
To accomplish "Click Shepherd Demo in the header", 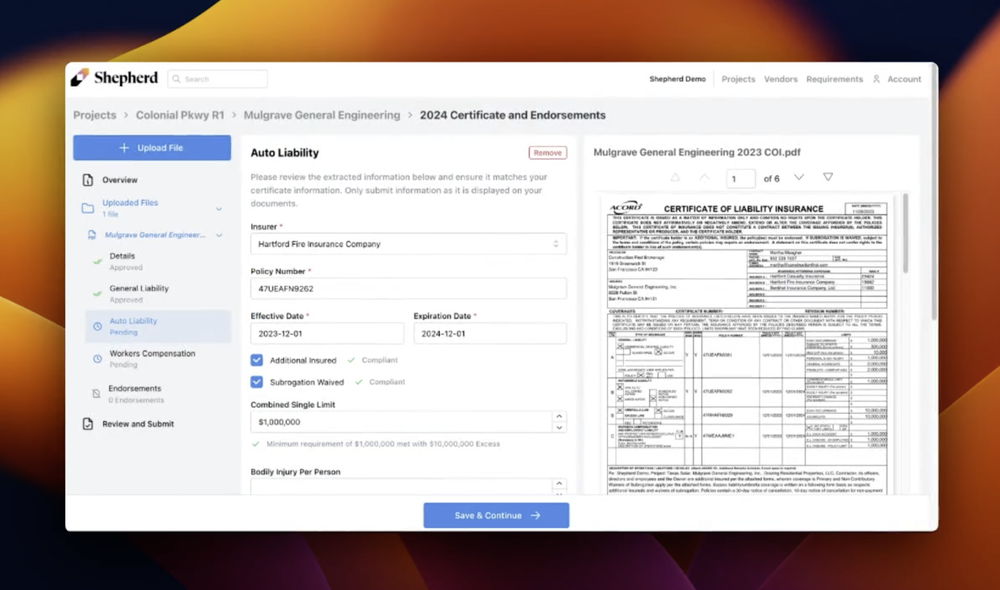I will point(677,79).
